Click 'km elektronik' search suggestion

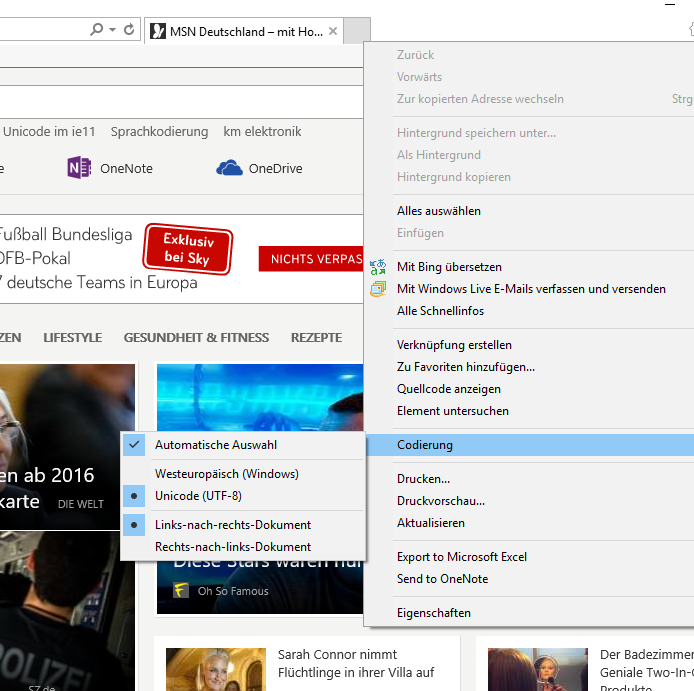coord(262,131)
